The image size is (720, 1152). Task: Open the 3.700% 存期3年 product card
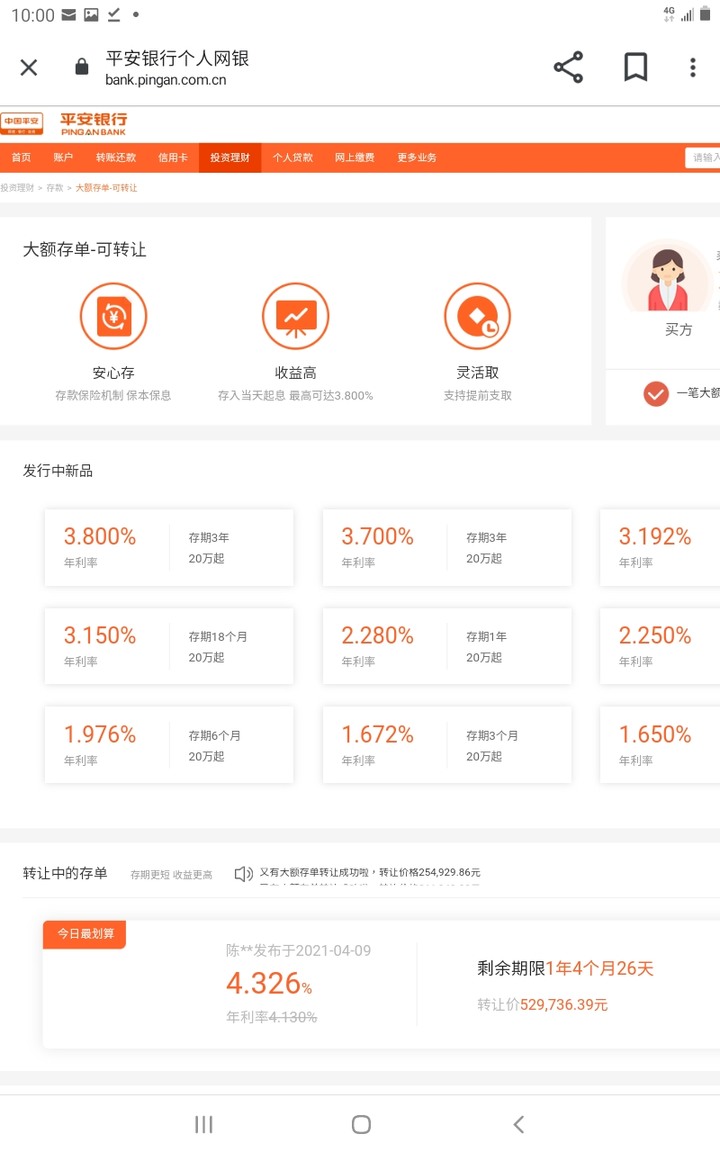447,547
